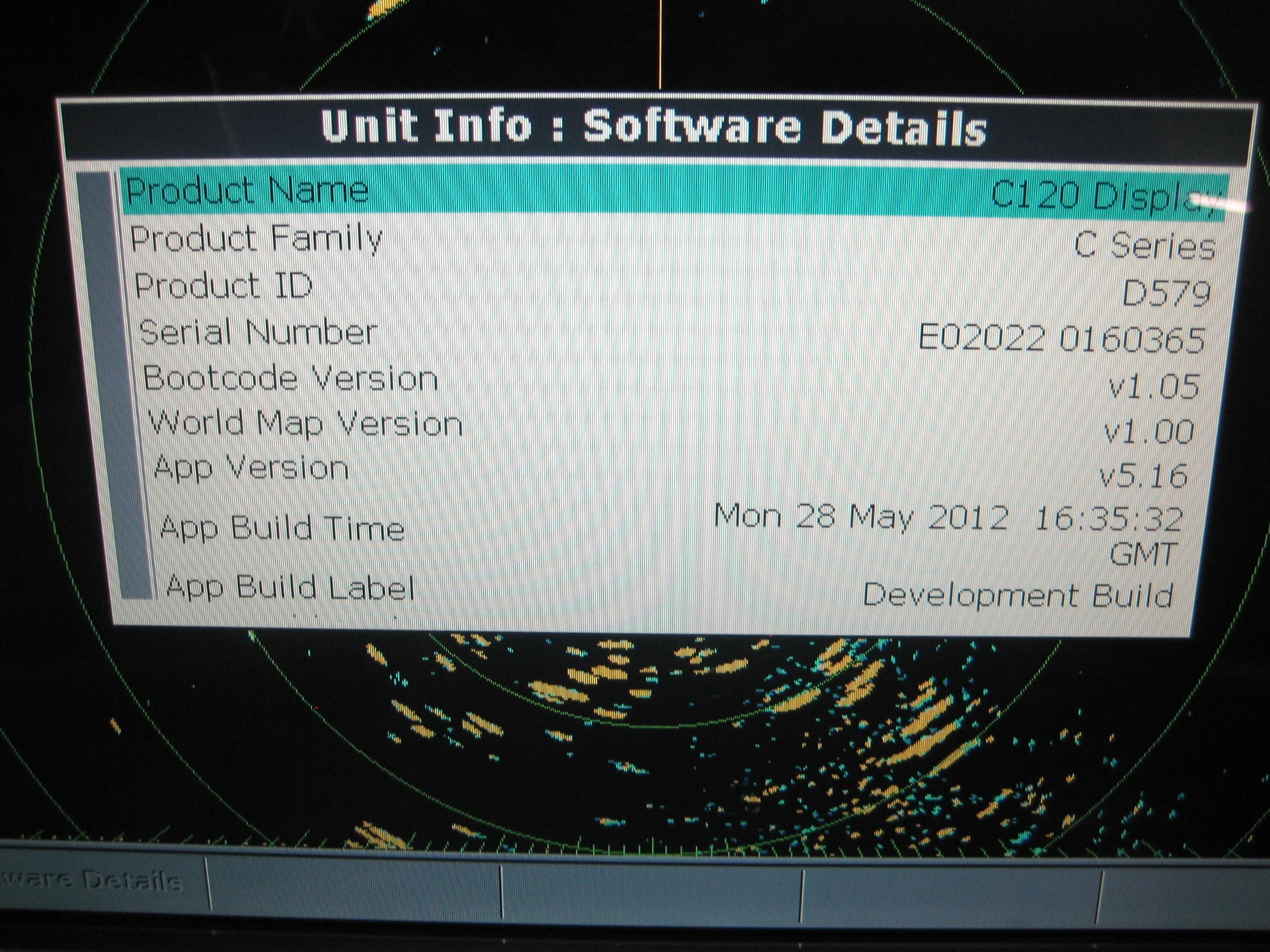The height and width of the screenshot is (952, 1270).
Task: Select the App Build Time row label
Action: point(282,528)
